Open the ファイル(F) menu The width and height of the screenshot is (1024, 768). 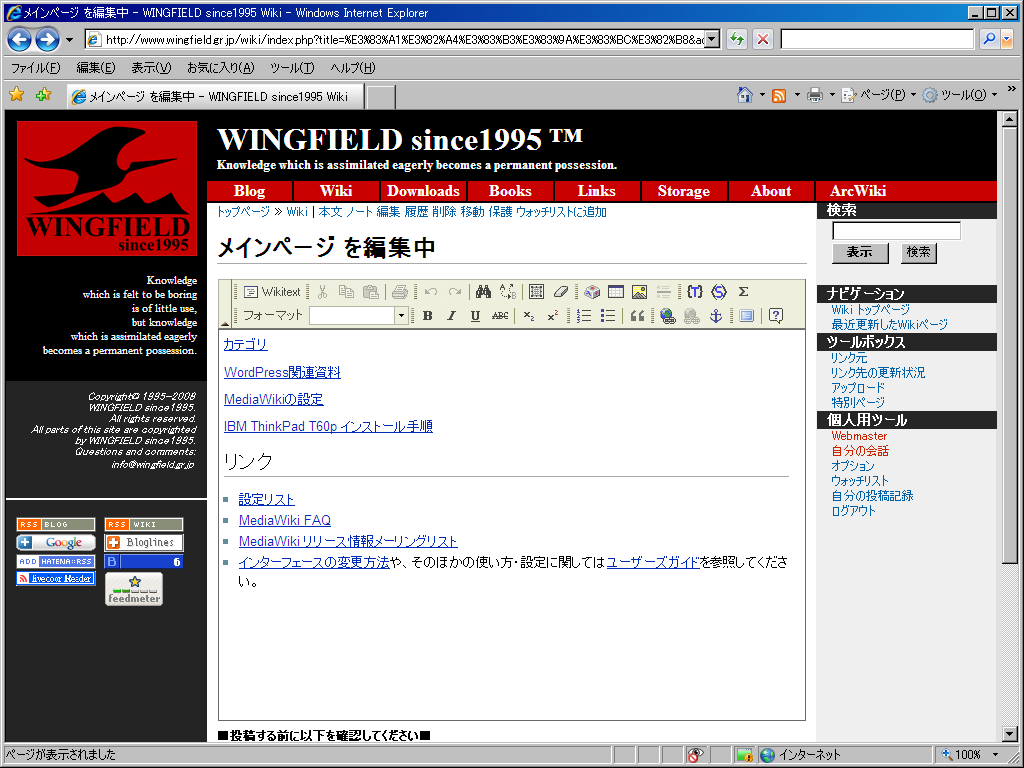point(36,68)
